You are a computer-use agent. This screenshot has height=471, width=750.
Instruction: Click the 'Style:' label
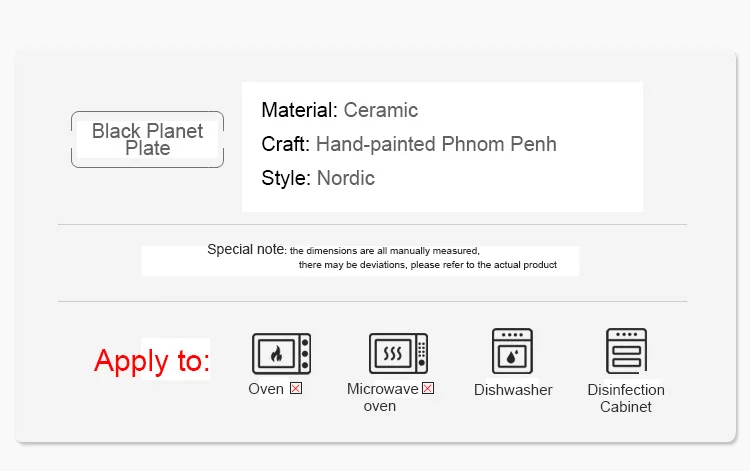[x=286, y=178]
